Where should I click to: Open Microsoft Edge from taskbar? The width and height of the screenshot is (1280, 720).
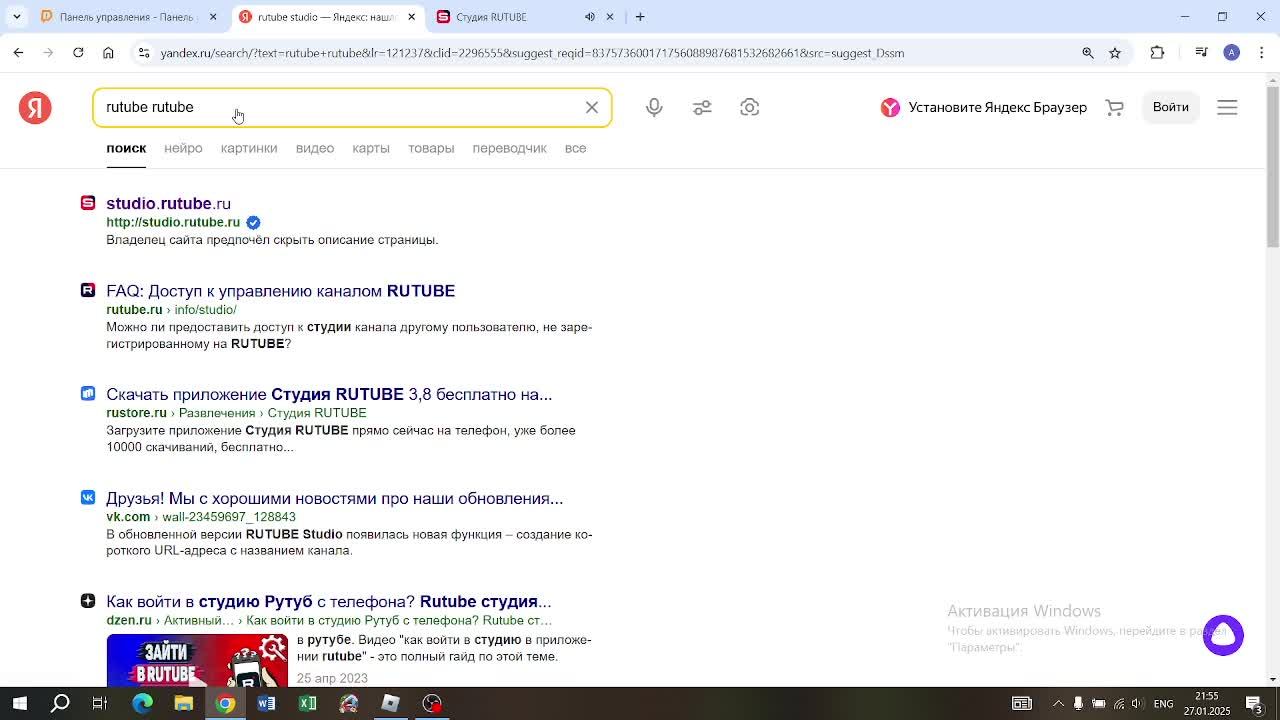tap(142, 703)
